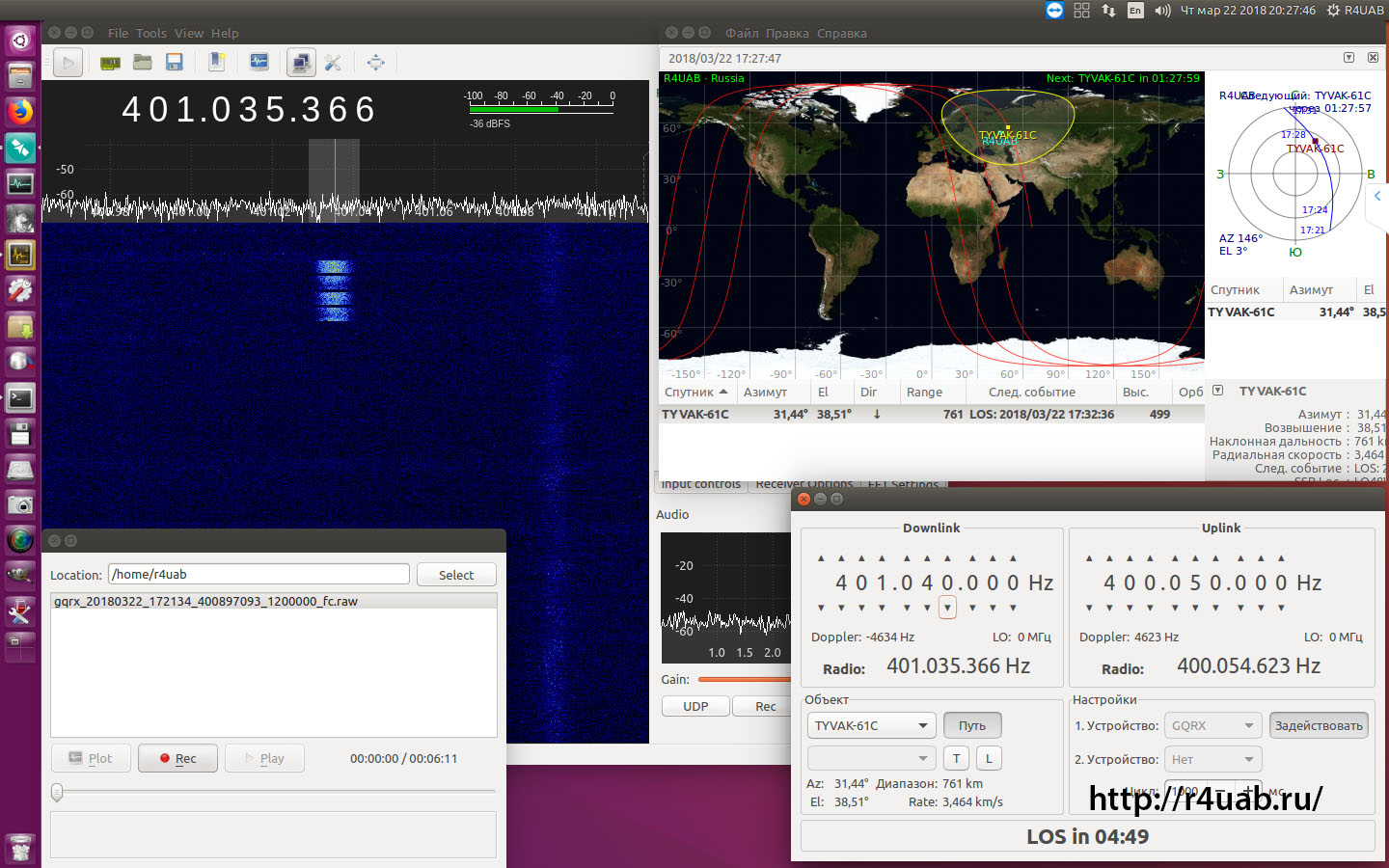Toggle Gqrx full screen arrows icon
Image resolution: width=1389 pixels, height=868 pixels.
coord(376,63)
